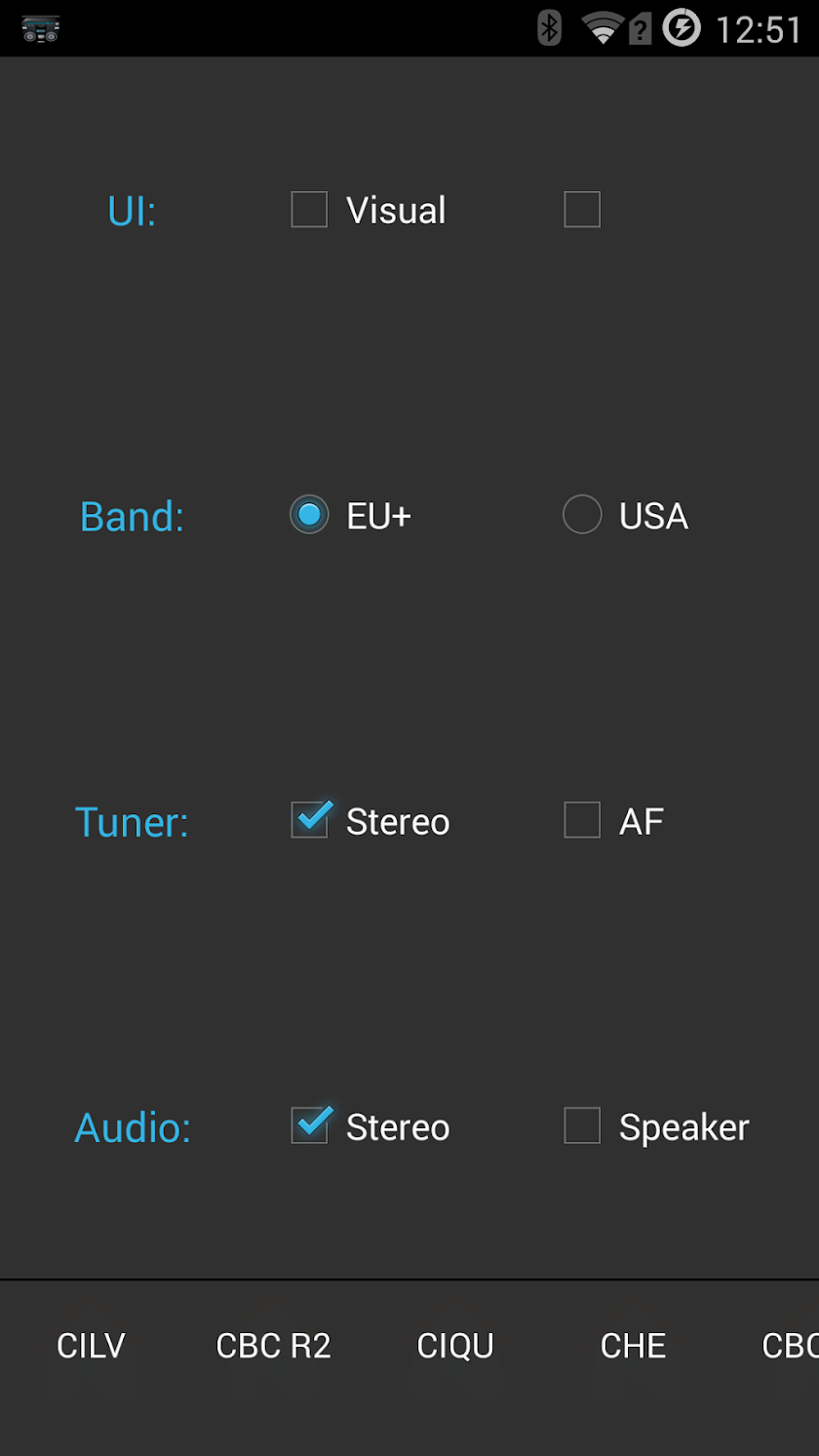Uncheck the Tuner Stereo checkbox

pyautogui.click(x=310, y=820)
